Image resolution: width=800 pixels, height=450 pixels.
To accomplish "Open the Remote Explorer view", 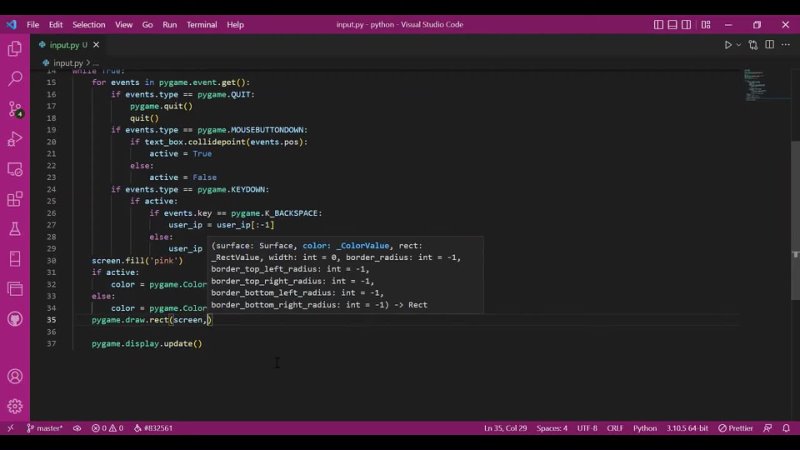I will point(15,169).
